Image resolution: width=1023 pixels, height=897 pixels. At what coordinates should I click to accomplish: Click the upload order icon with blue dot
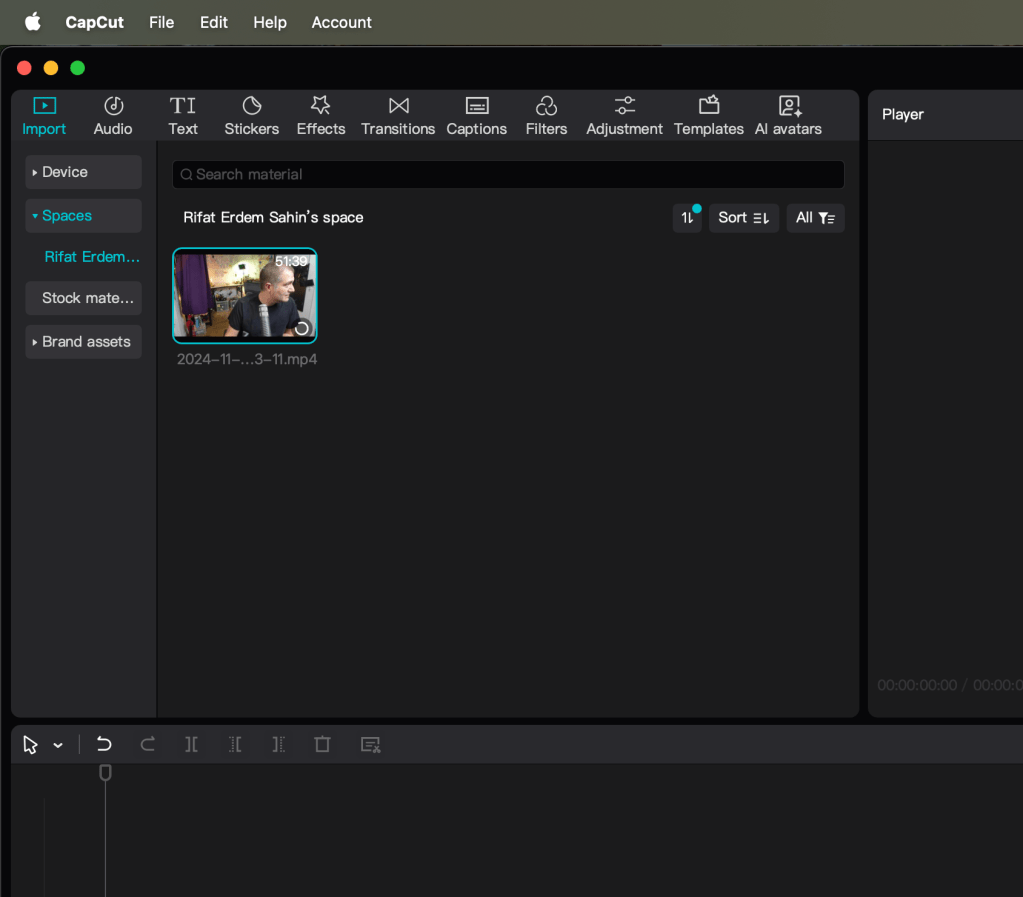[x=687, y=218]
